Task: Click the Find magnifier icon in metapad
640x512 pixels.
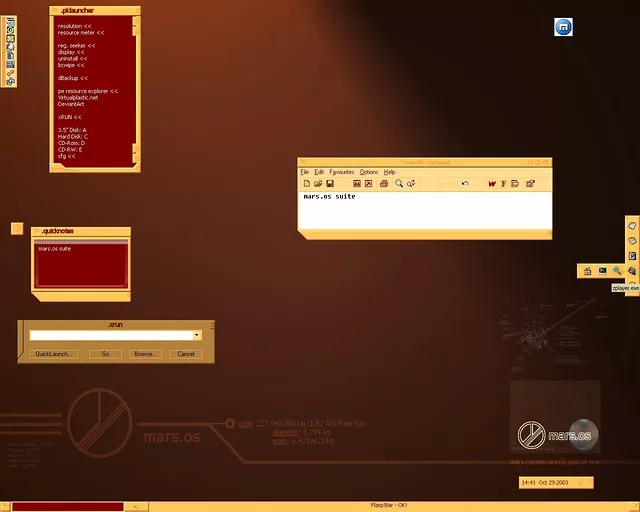Action: pyautogui.click(x=398, y=184)
